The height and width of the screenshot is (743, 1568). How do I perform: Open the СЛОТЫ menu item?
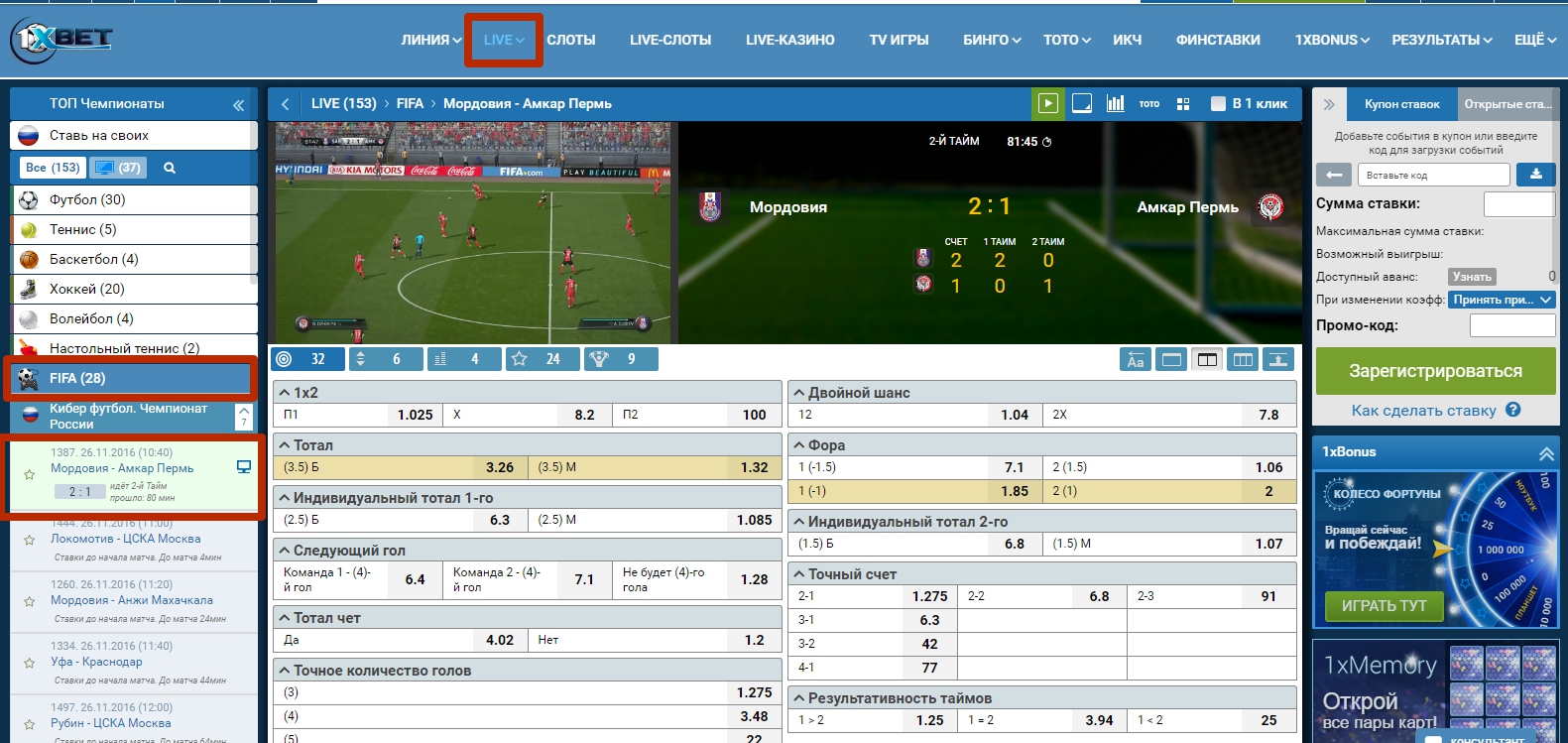pos(571,40)
